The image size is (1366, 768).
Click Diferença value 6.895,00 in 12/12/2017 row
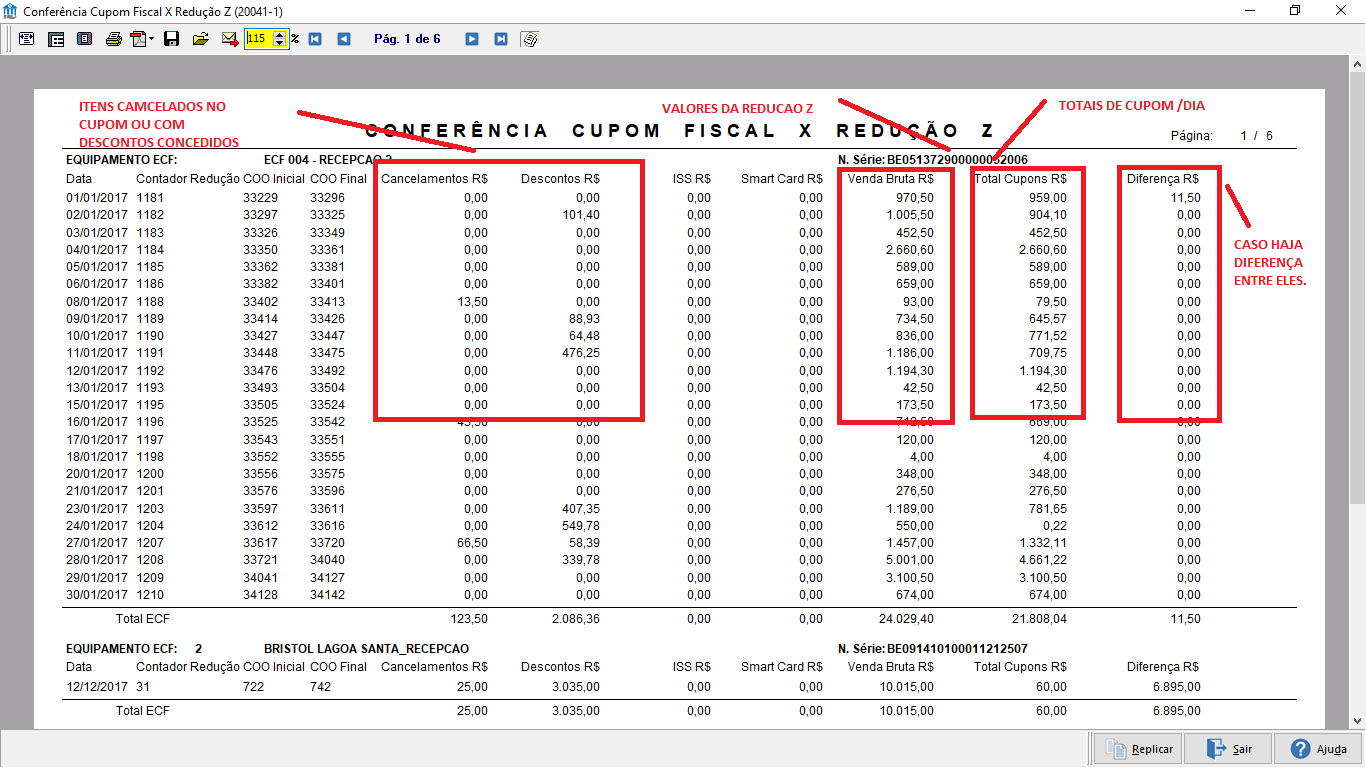click(x=1176, y=687)
